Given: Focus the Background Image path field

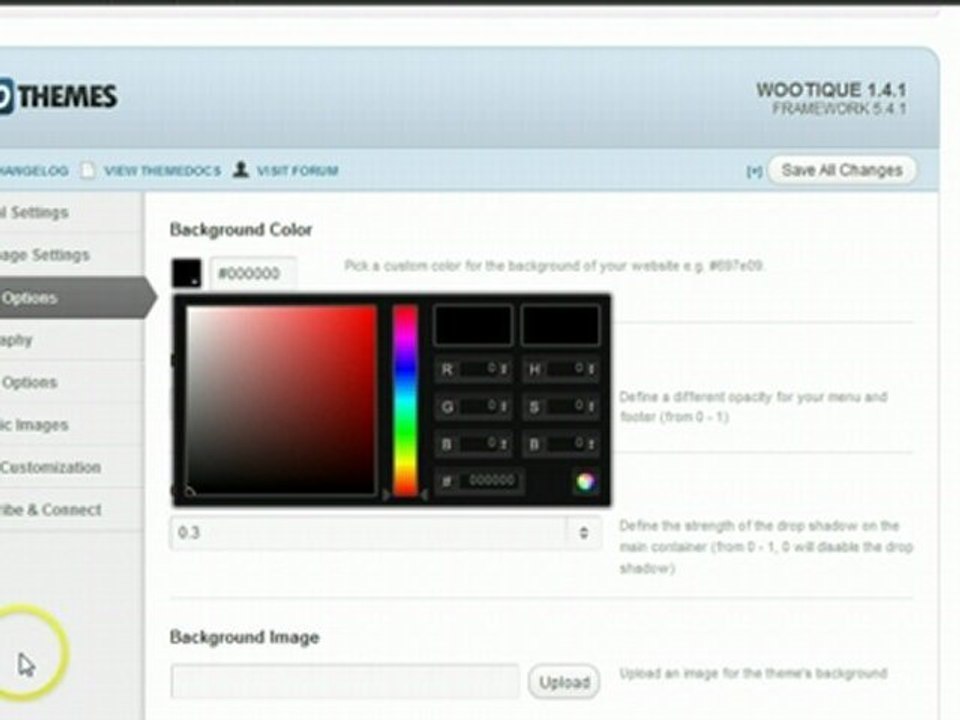Looking at the screenshot, I should click(345, 681).
